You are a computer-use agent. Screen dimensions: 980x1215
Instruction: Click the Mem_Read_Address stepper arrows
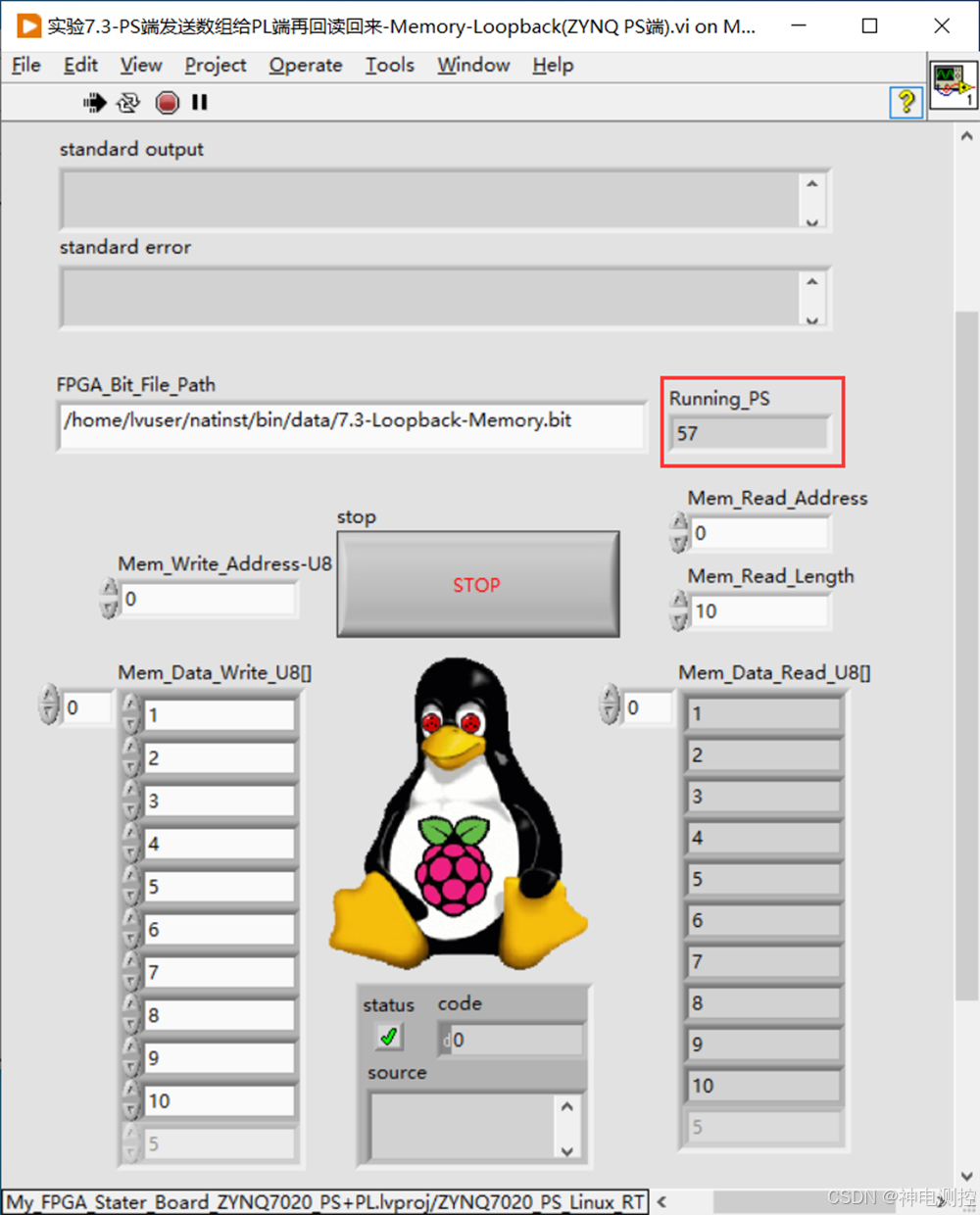[679, 532]
